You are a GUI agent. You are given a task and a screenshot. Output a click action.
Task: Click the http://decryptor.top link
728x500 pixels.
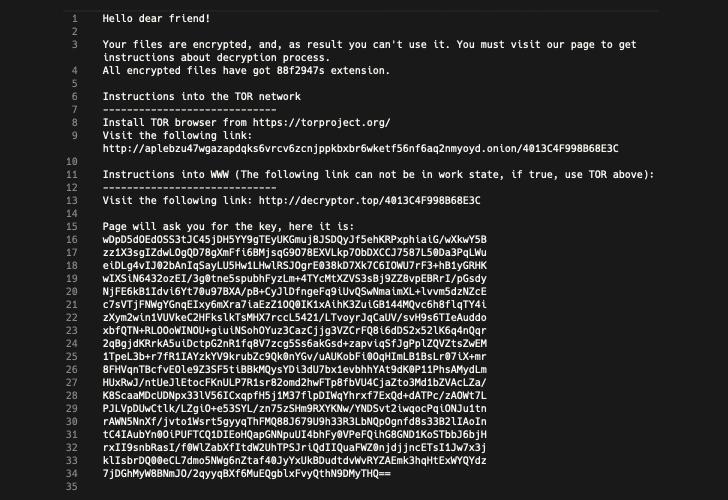click(369, 201)
